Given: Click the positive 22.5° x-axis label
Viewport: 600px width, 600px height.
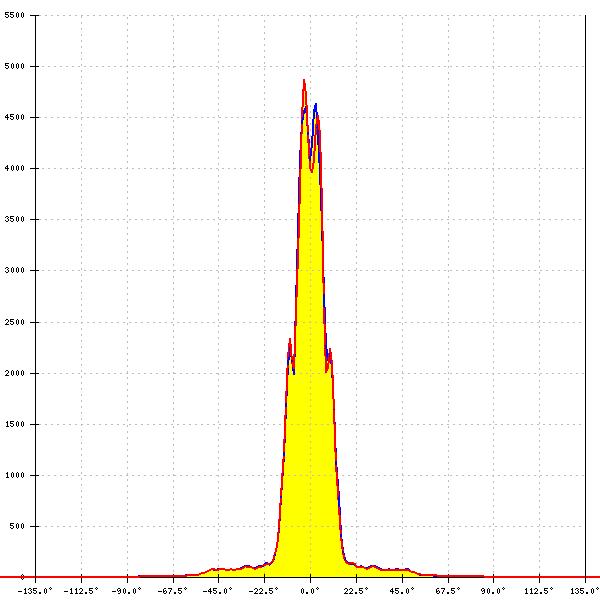Looking at the screenshot, I should pyautogui.click(x=356, y=591).
